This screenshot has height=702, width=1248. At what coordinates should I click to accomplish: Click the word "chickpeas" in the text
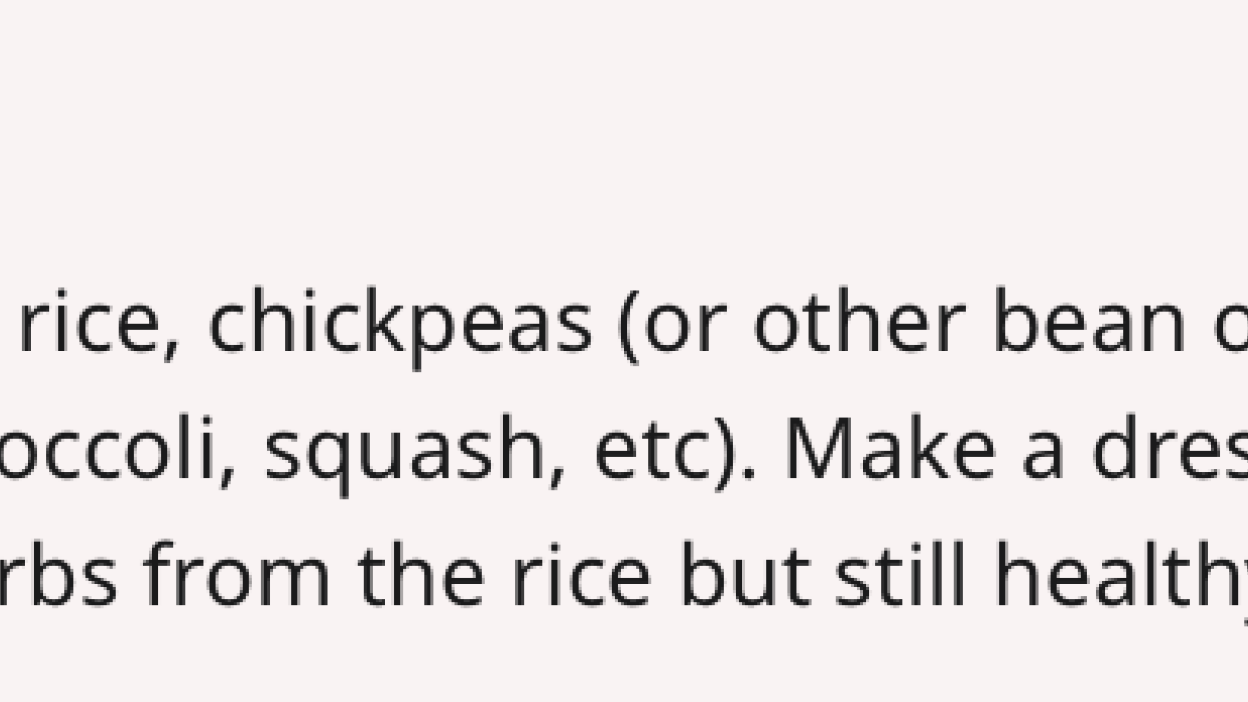[399, 325]
